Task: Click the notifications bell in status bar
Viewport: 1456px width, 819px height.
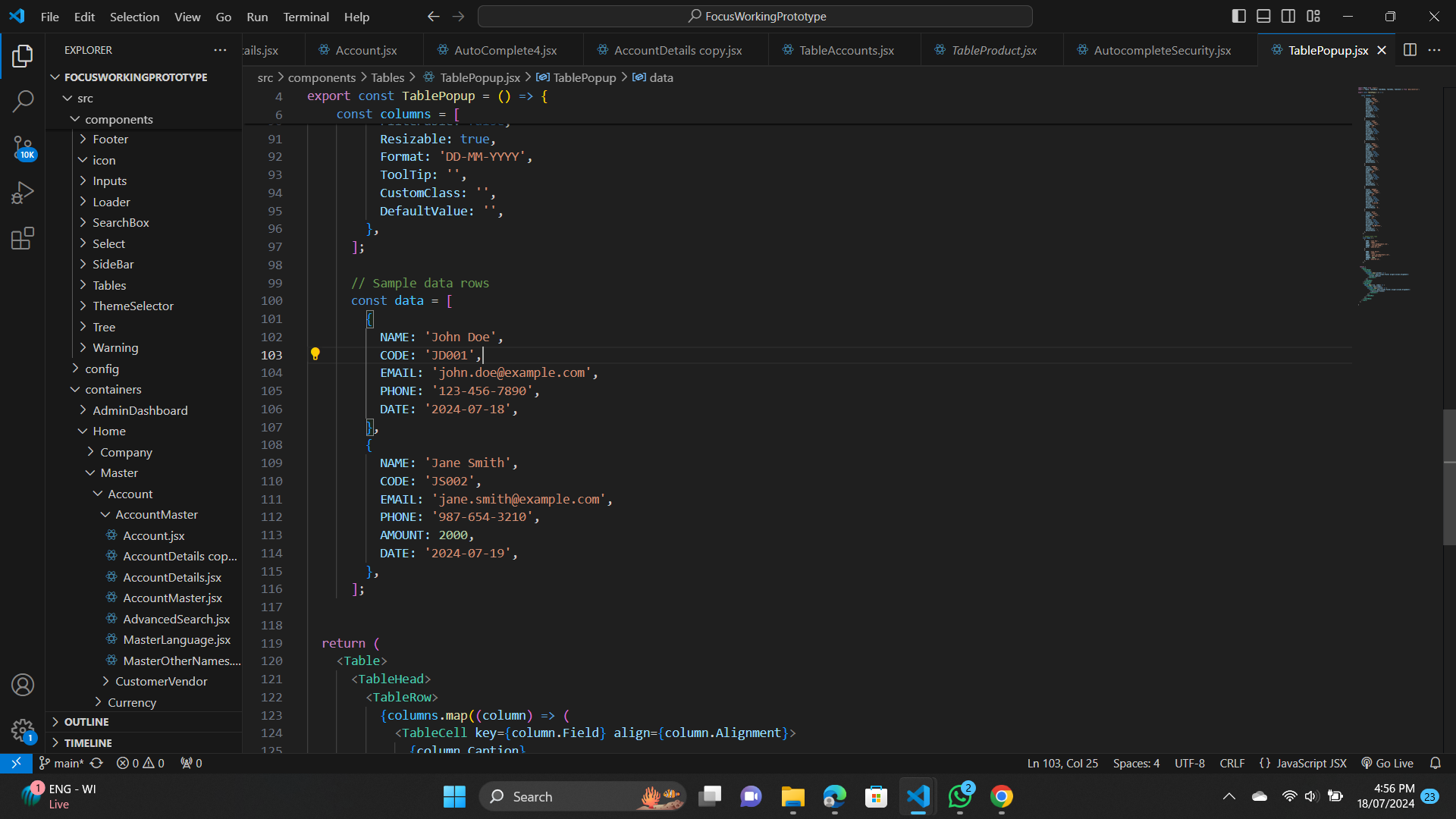Action: coord(1435,763)
